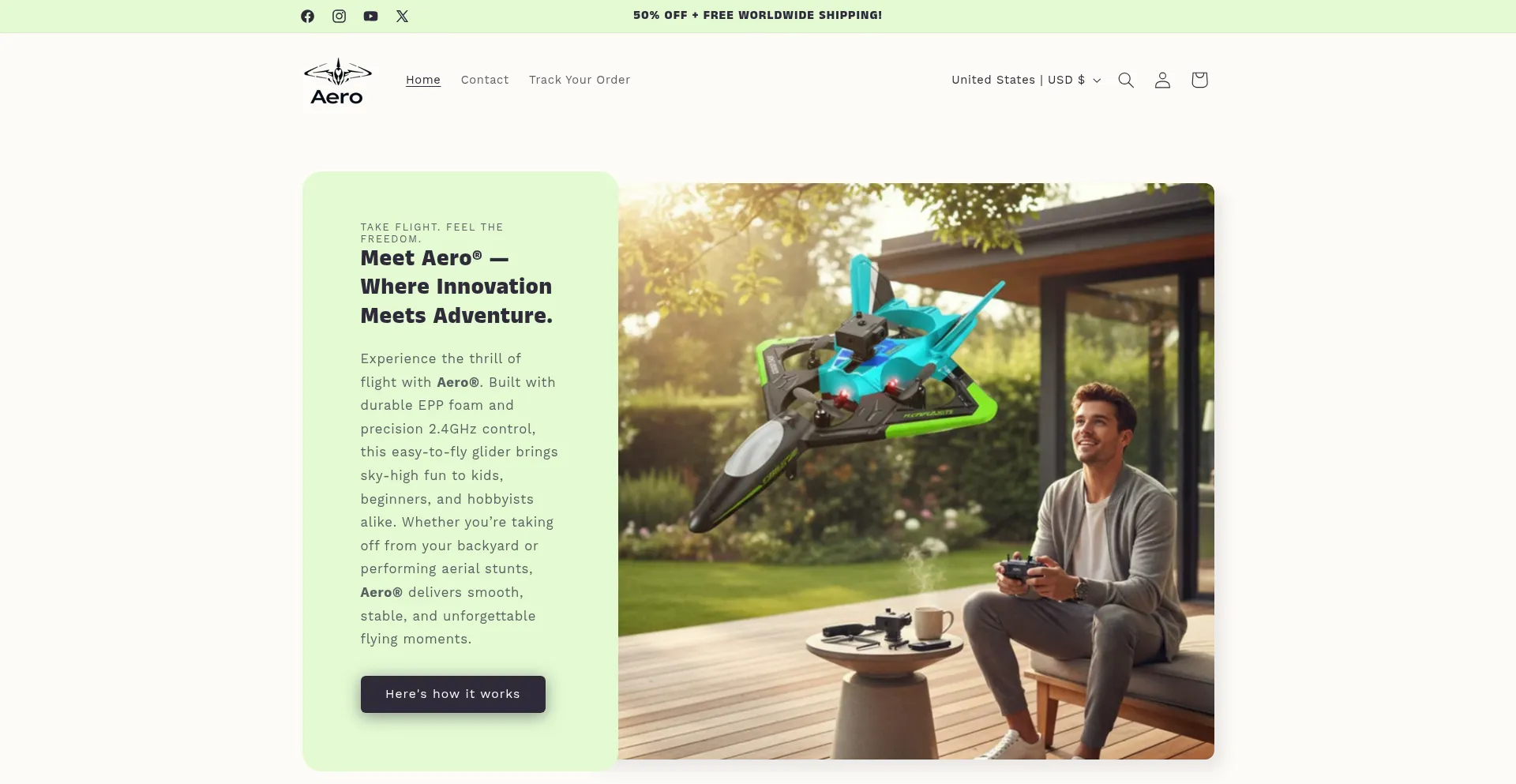
Task: Open the YouTube social link
Action: click(x=370, y=16)
